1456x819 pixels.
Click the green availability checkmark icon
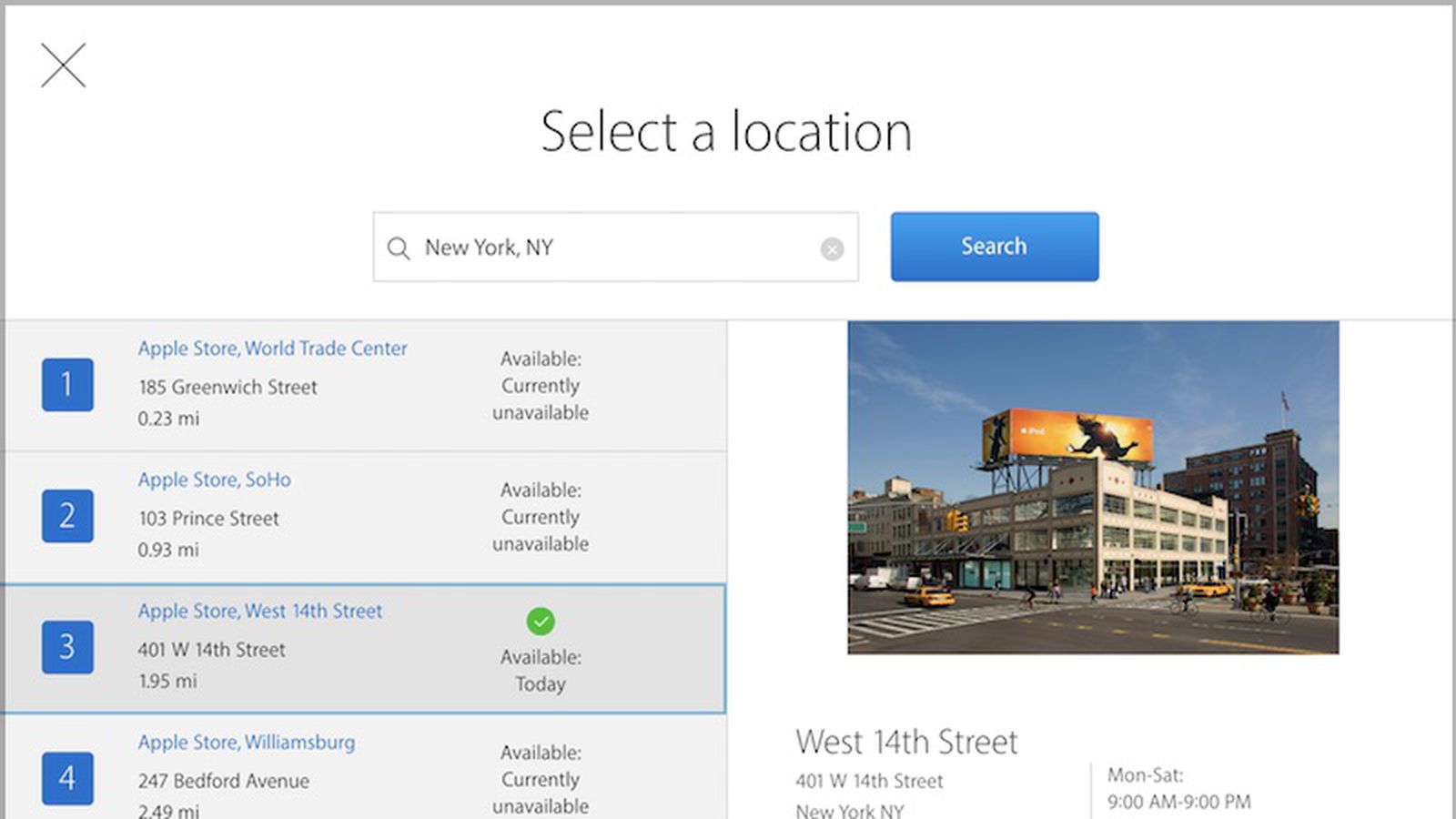(x=541, y=622)
